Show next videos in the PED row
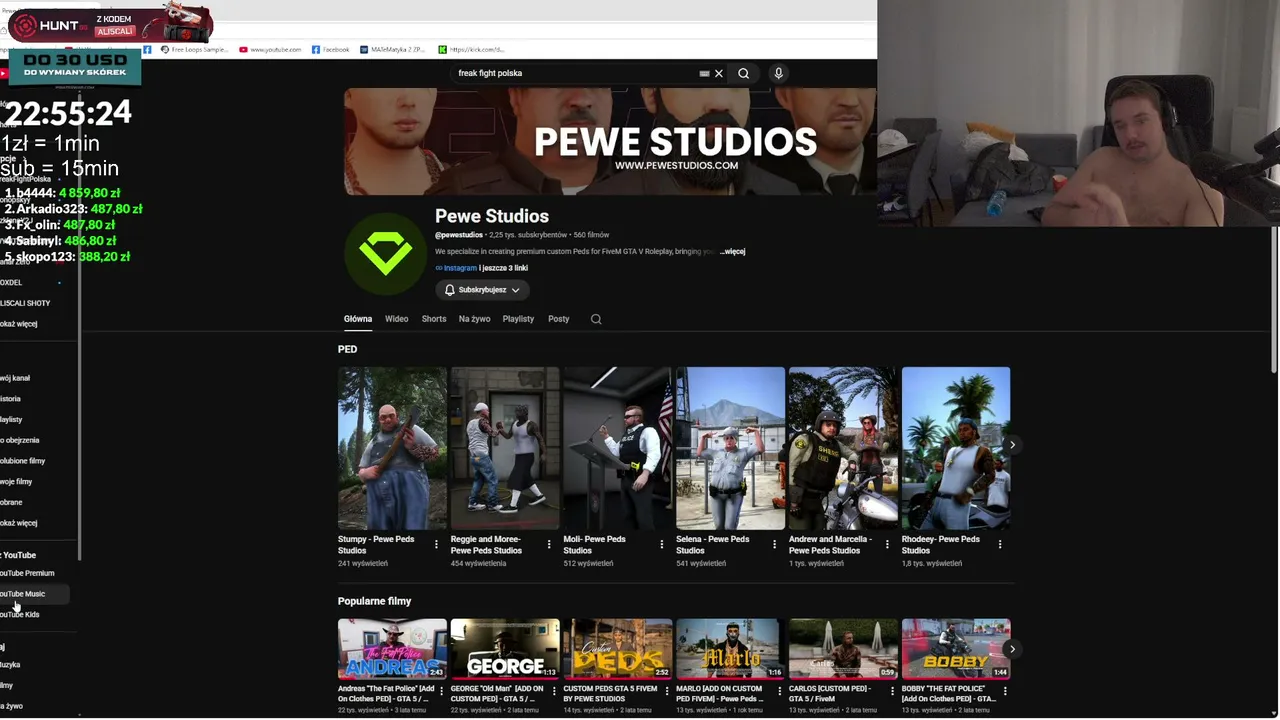The width and height of the screenshot is (1280, 720). 1012,445
